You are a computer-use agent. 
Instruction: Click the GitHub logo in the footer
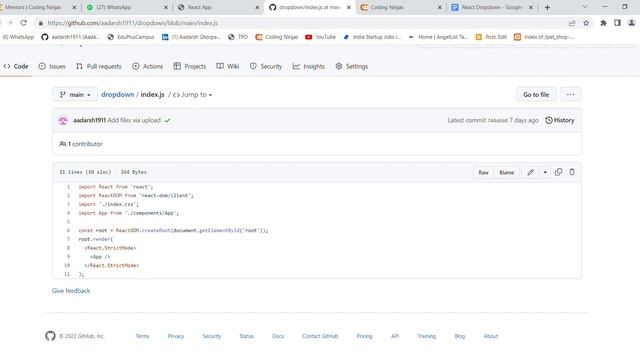pos(50,336)
